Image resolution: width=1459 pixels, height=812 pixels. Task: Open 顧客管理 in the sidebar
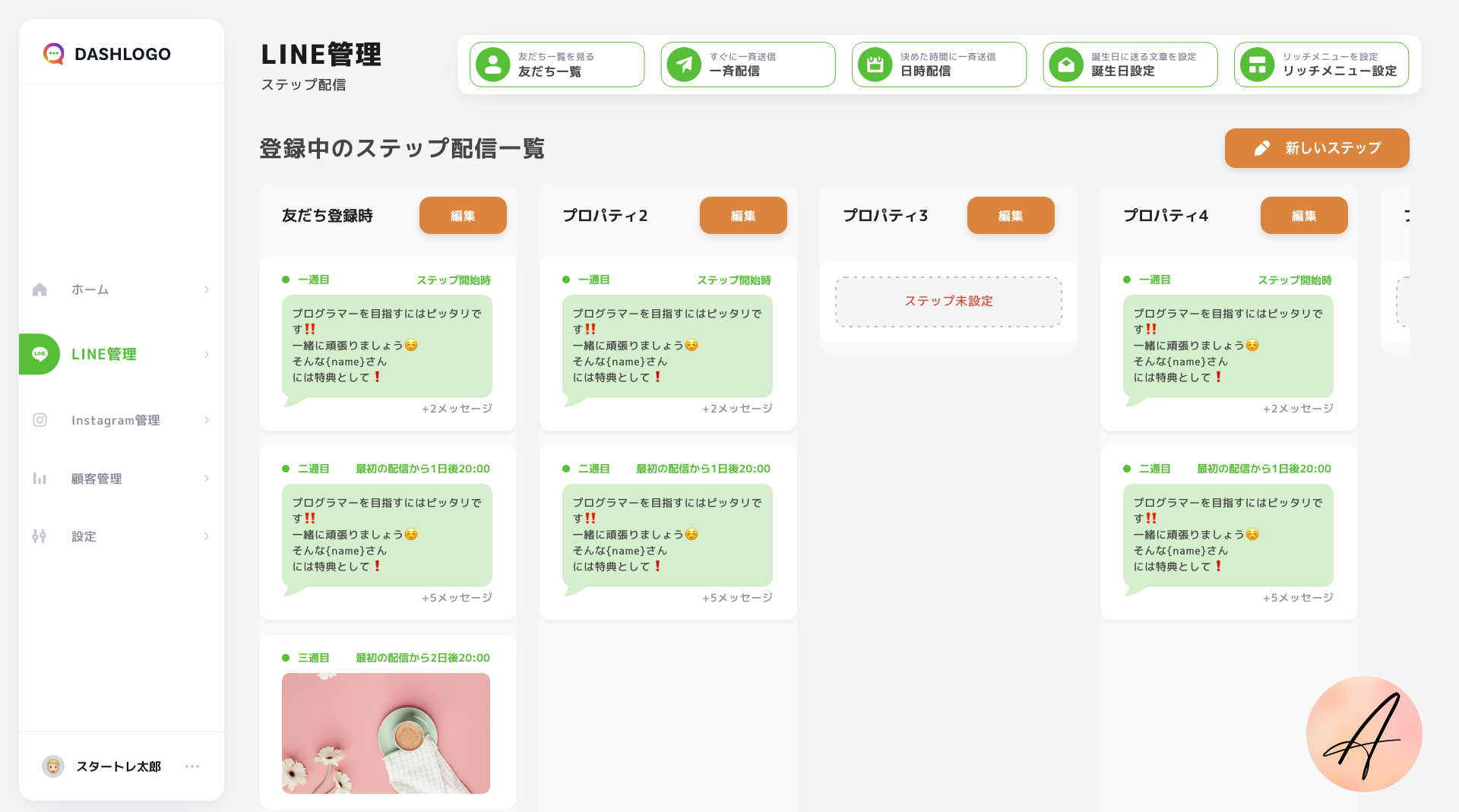[x=122, y=479]
